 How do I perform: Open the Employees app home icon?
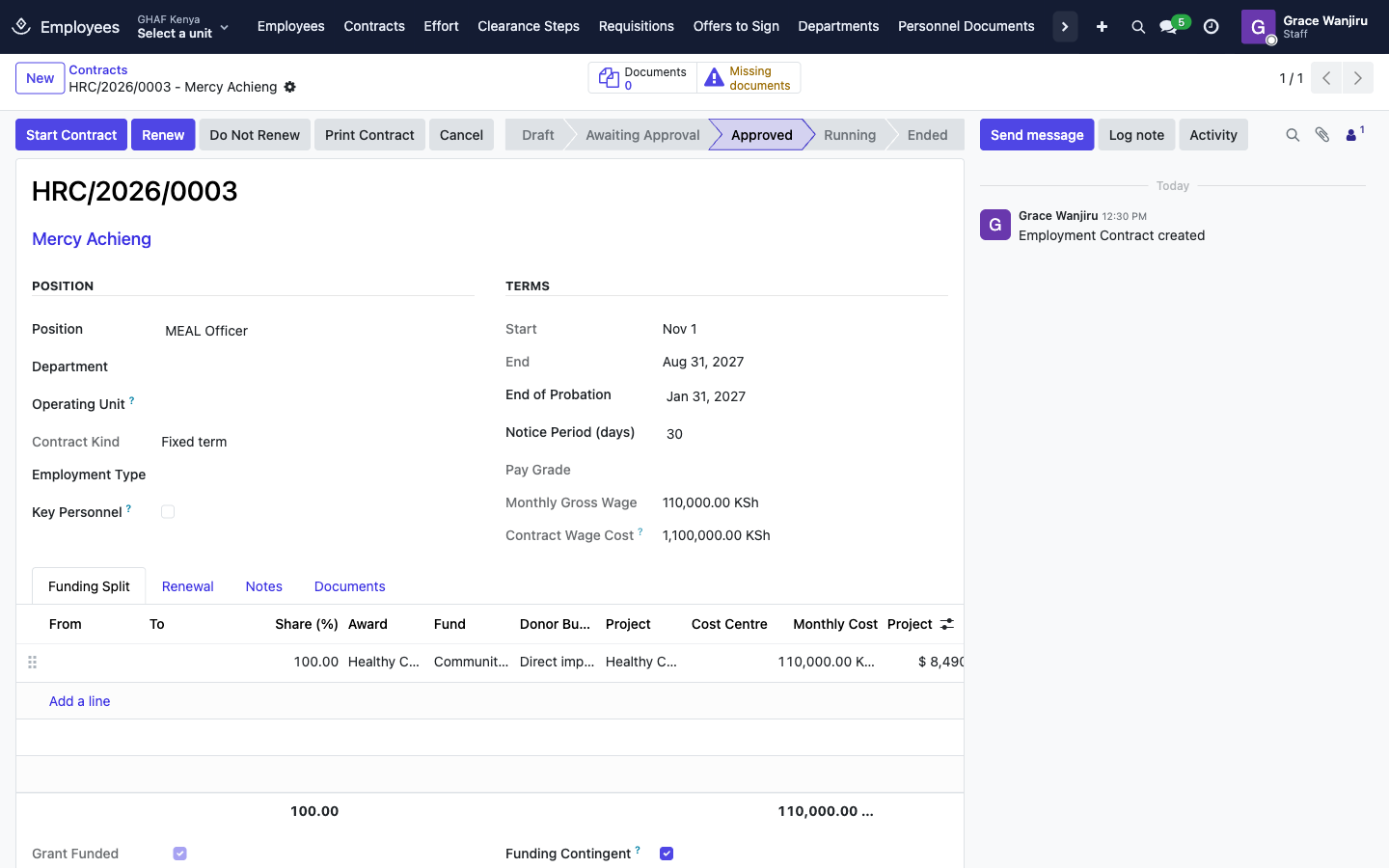pyautogui.click(x=21, y=26)
